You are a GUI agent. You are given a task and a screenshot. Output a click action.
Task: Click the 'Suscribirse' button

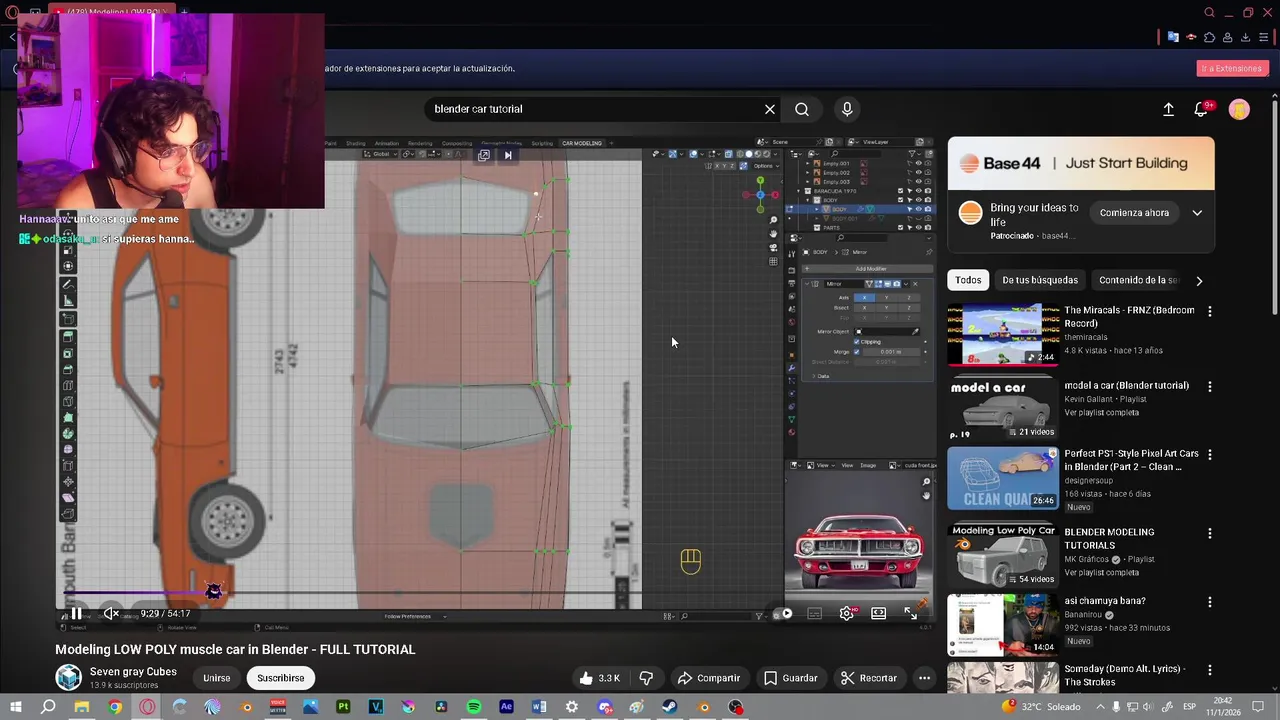click(x=281, y=678)
